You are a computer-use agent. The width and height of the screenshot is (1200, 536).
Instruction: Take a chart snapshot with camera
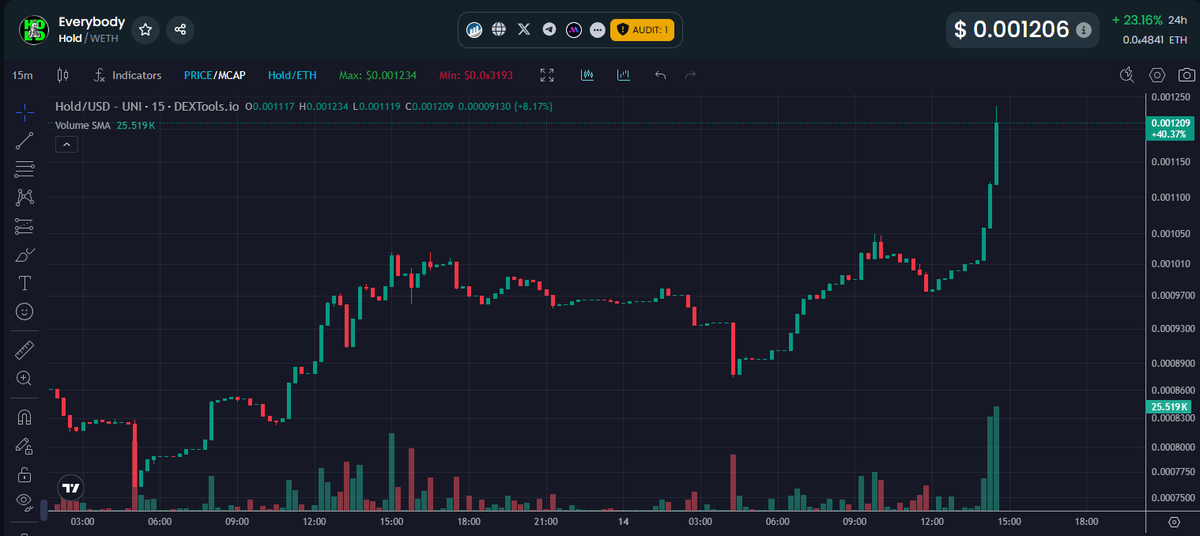[x=1186, y=75]
